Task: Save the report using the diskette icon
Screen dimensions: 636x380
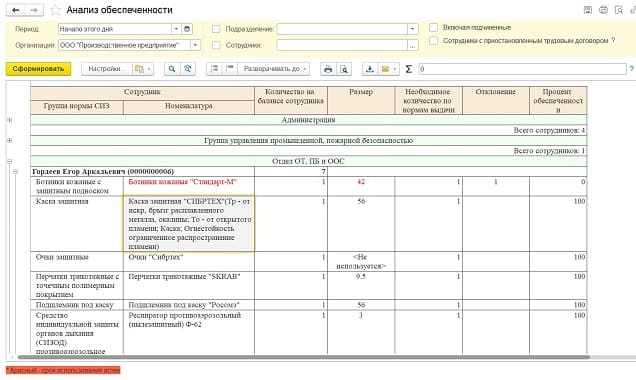Action: tap(587, 10)
